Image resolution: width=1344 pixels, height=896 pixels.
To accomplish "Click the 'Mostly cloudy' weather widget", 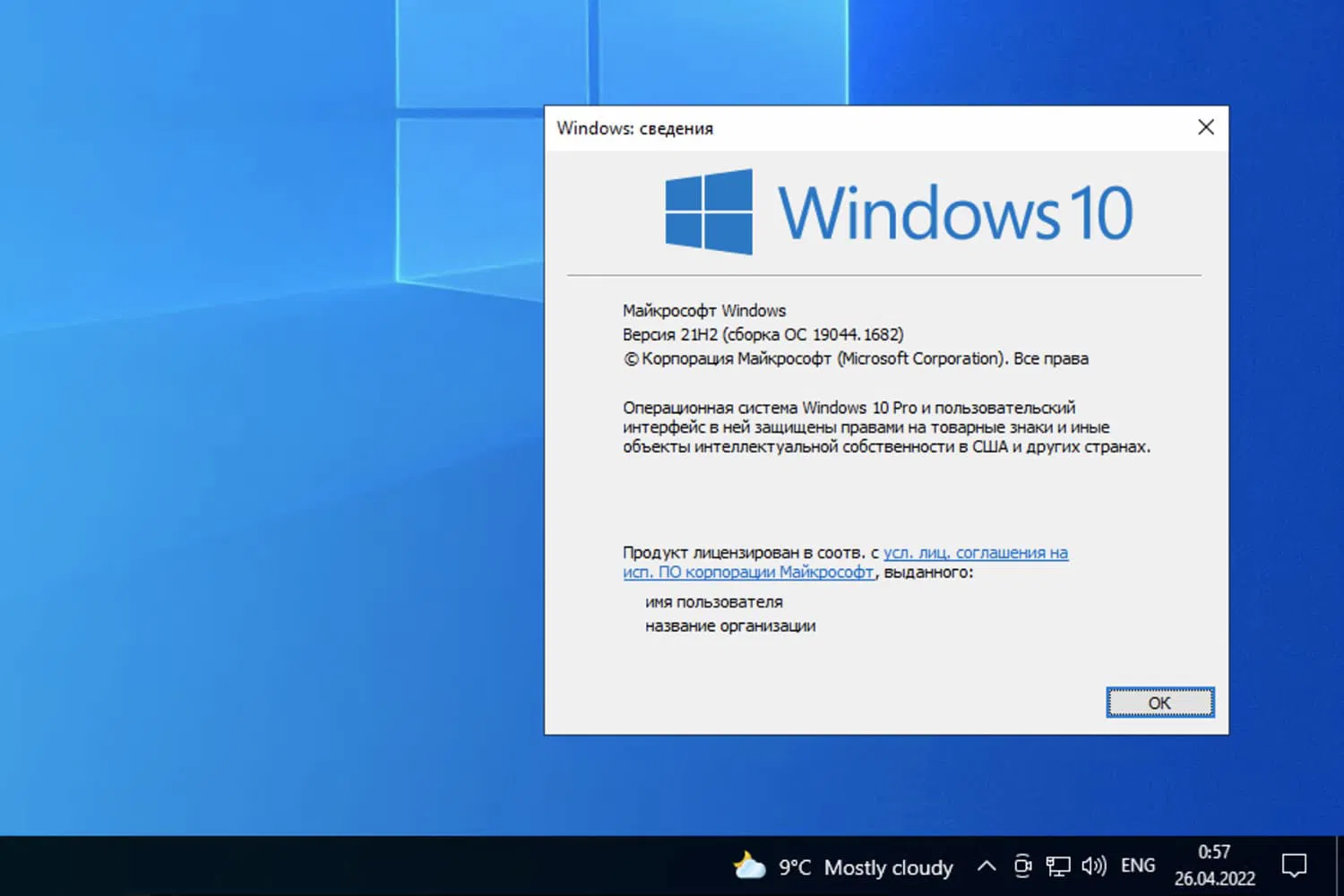I will pos(888,867).
